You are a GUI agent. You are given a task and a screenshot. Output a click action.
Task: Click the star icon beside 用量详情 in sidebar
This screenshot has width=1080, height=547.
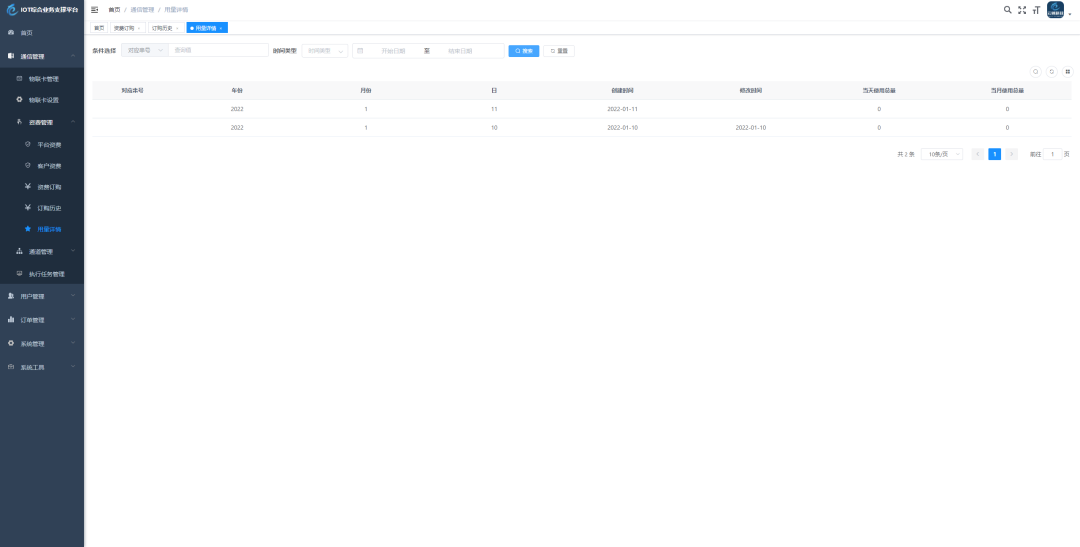[28, 229]
